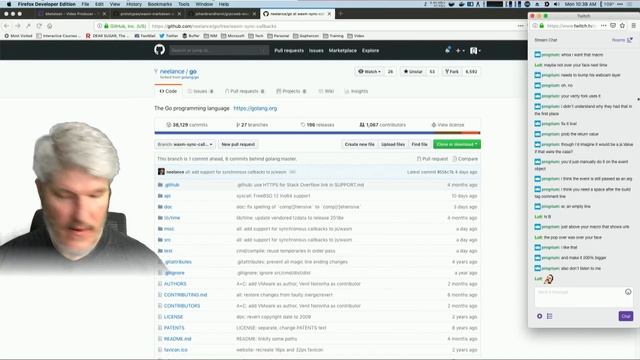The height and width of the screenshot is (360, 640).
Task: Open the favicon.ico file
Action: [x=176, y=350]
